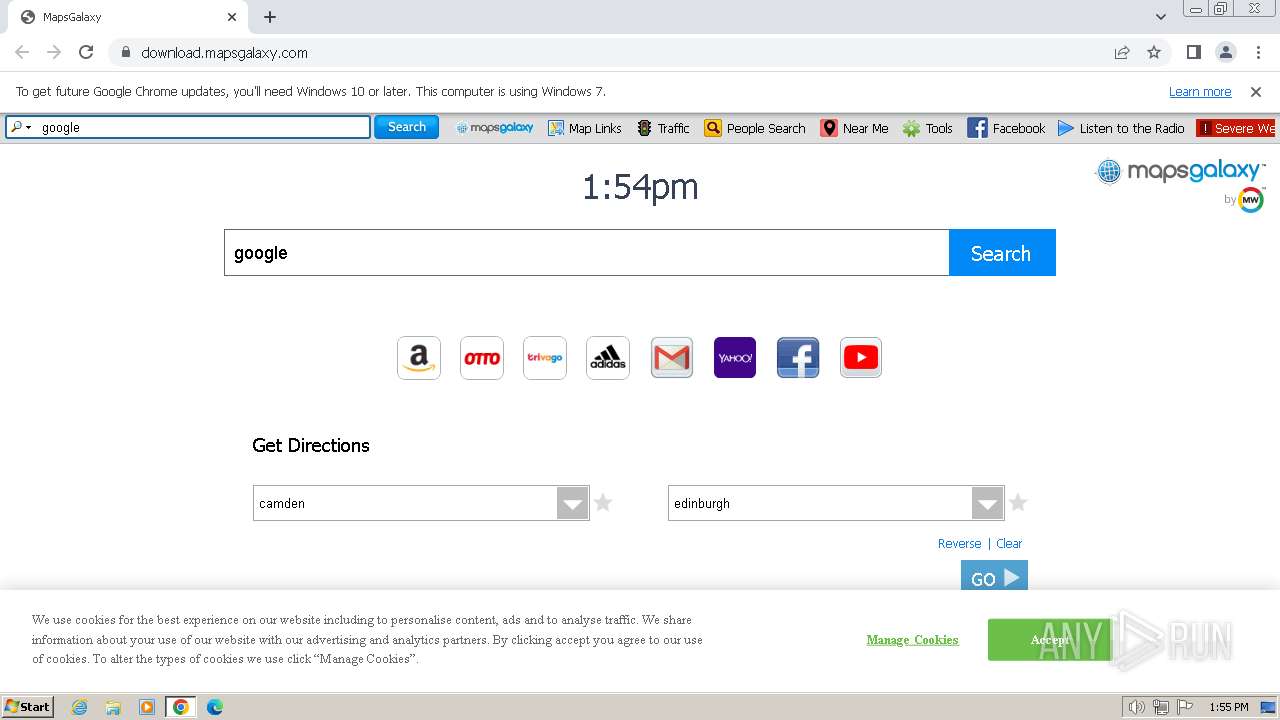Open File Explorer from taskbar
Viewport: 1280px width, 720px height.
click(113, 707)
